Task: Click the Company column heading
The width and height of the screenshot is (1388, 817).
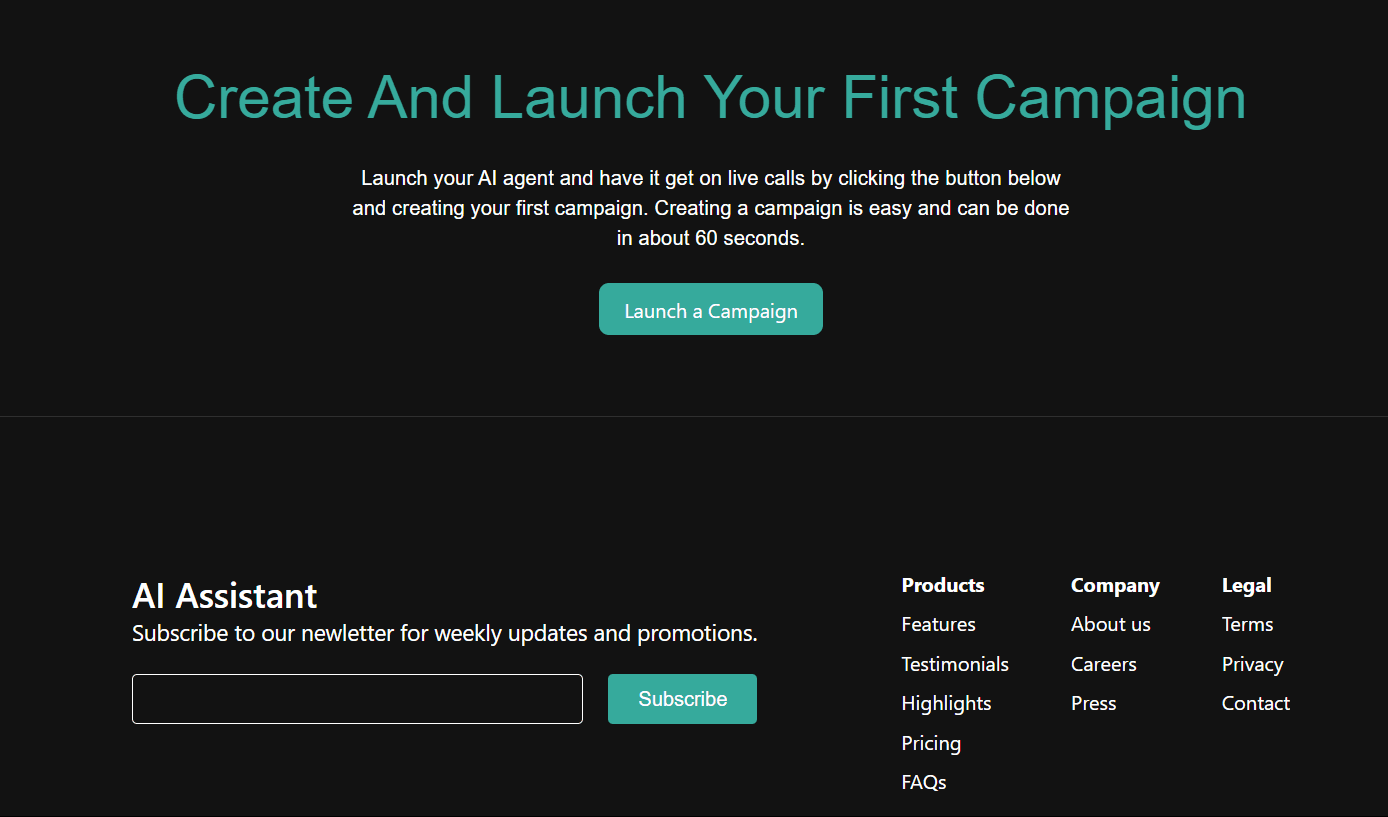Action: pyautogui.click(x=1115, y=585)
